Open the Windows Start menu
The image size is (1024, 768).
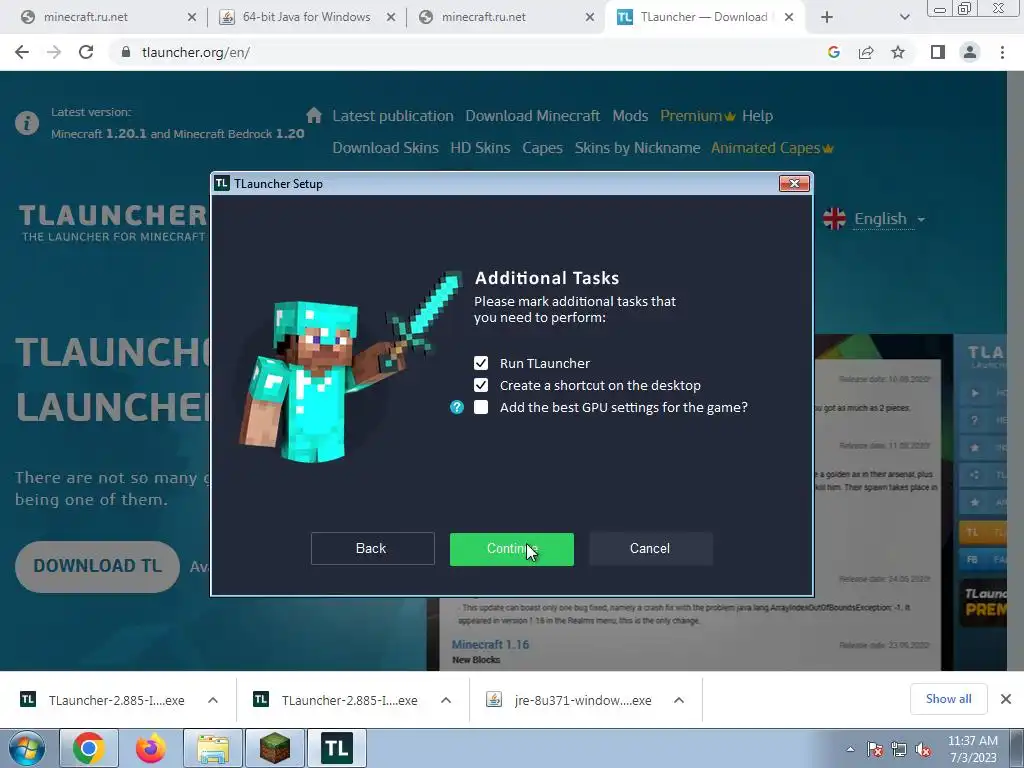point(27,748)
